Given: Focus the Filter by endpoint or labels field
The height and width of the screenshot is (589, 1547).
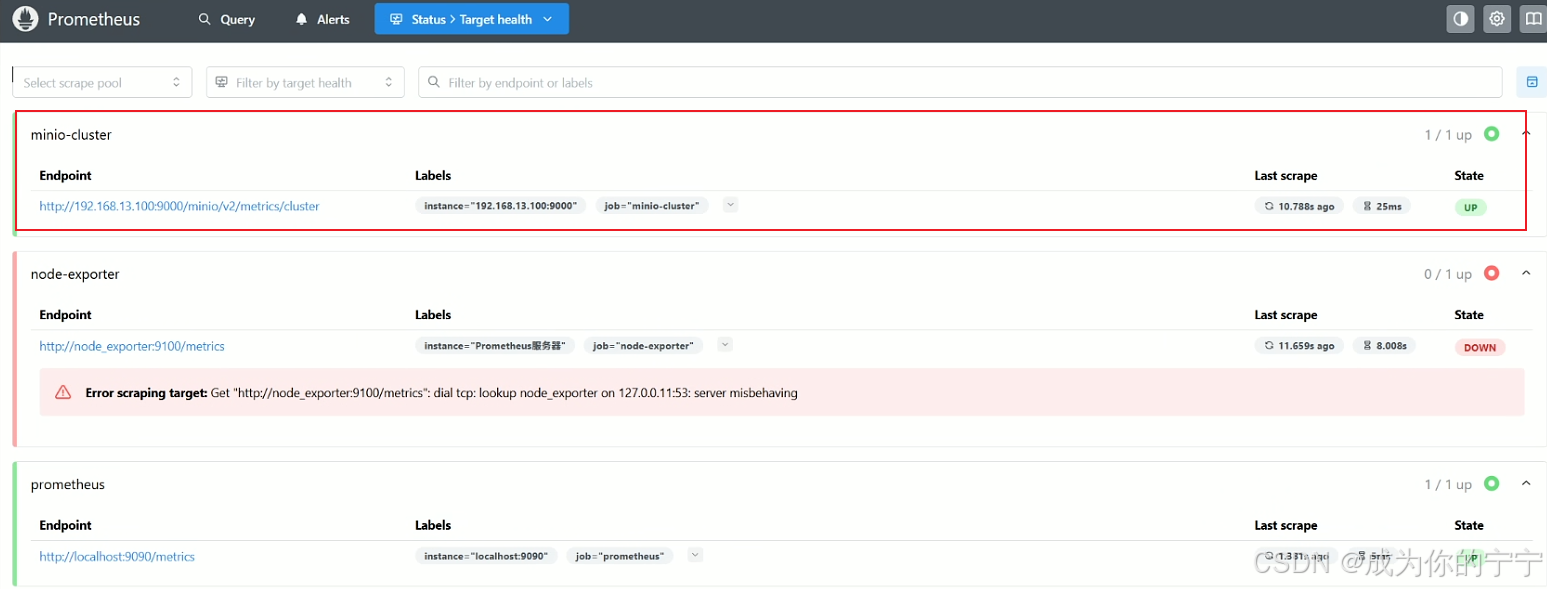Looking at the screenshot, I should pyautogui.click(x=960, y=82).
